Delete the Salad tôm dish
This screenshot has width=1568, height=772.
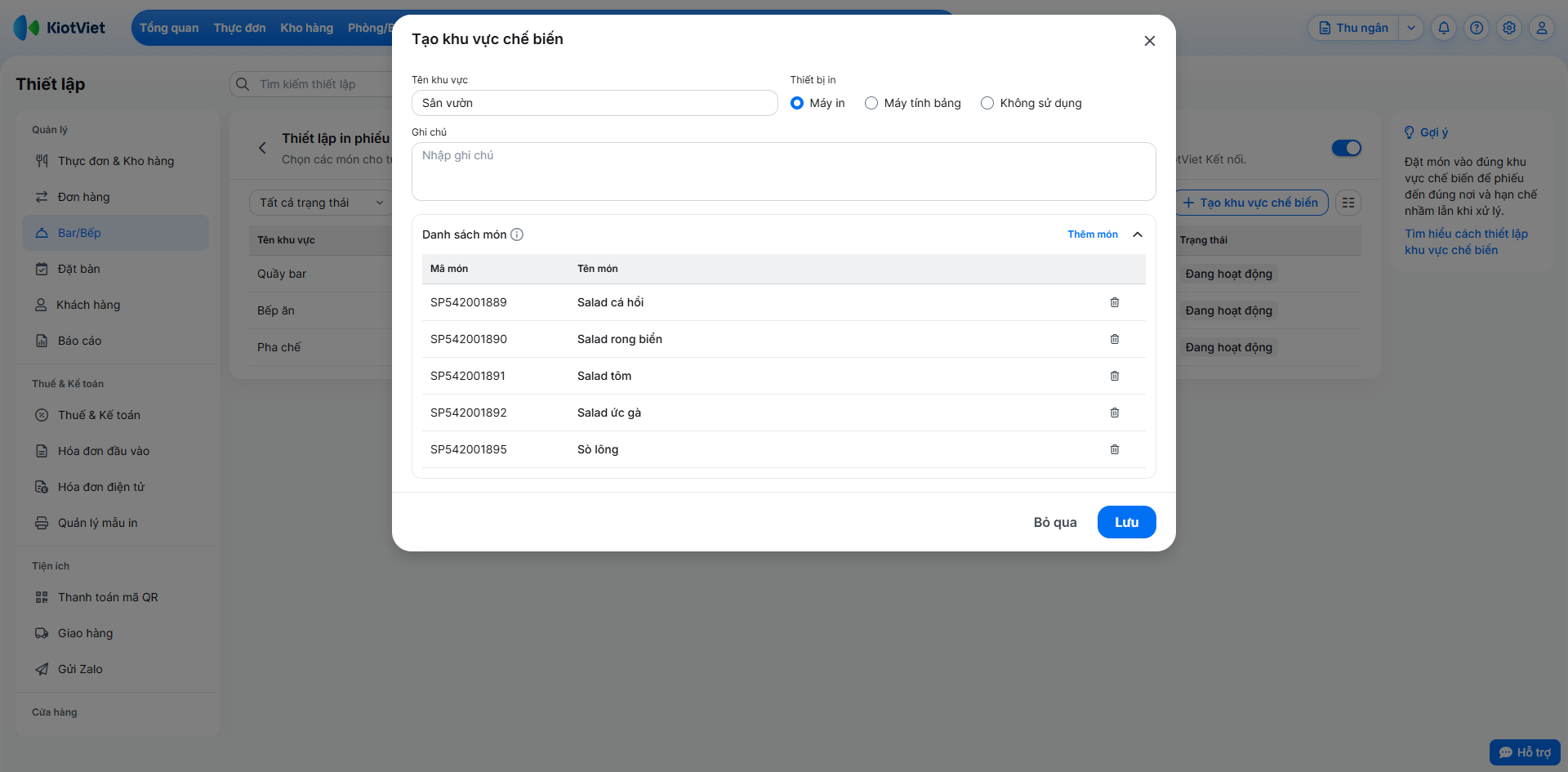tap(1115, 376)
